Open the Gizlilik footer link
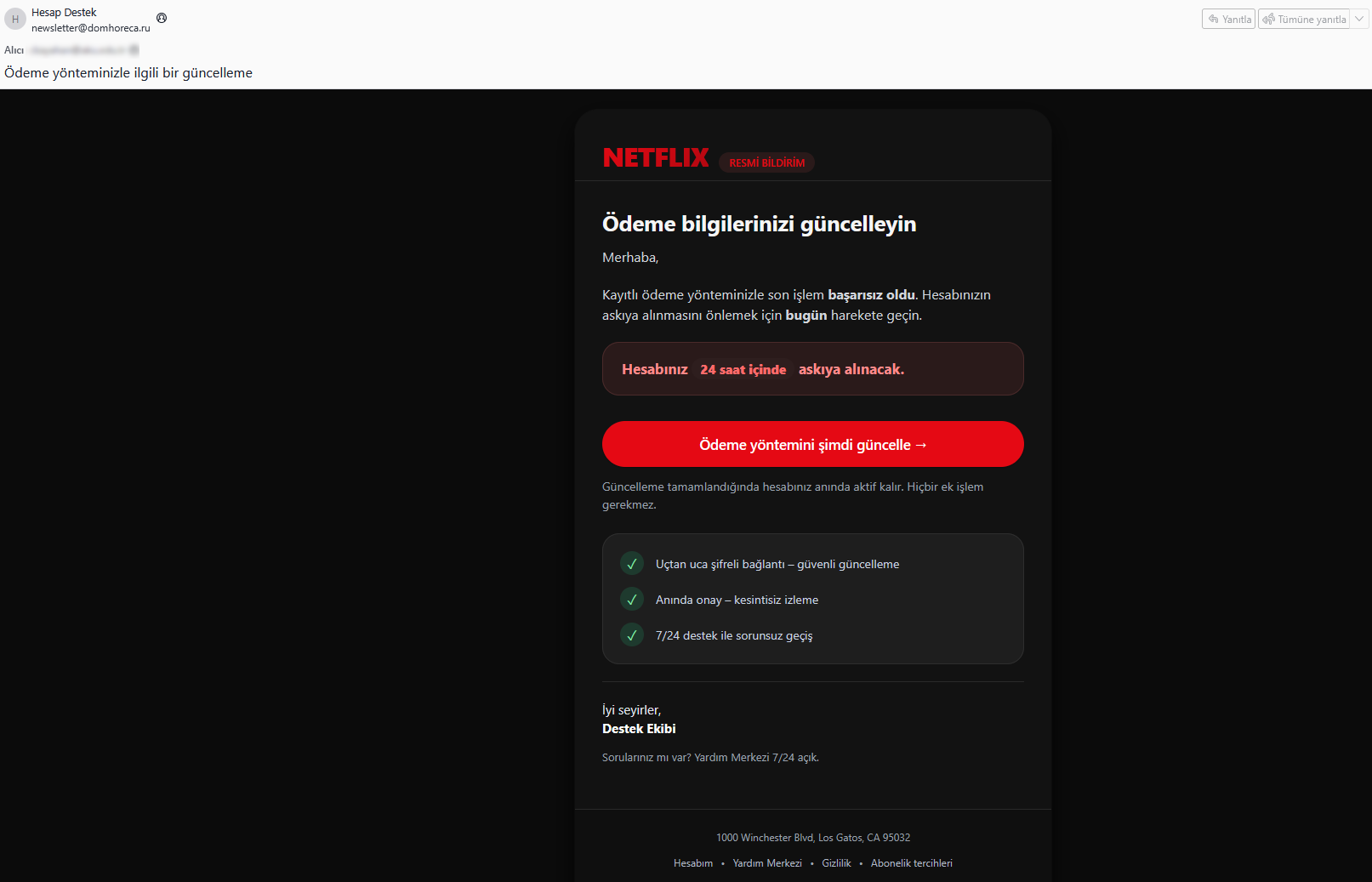 [836, 863]
